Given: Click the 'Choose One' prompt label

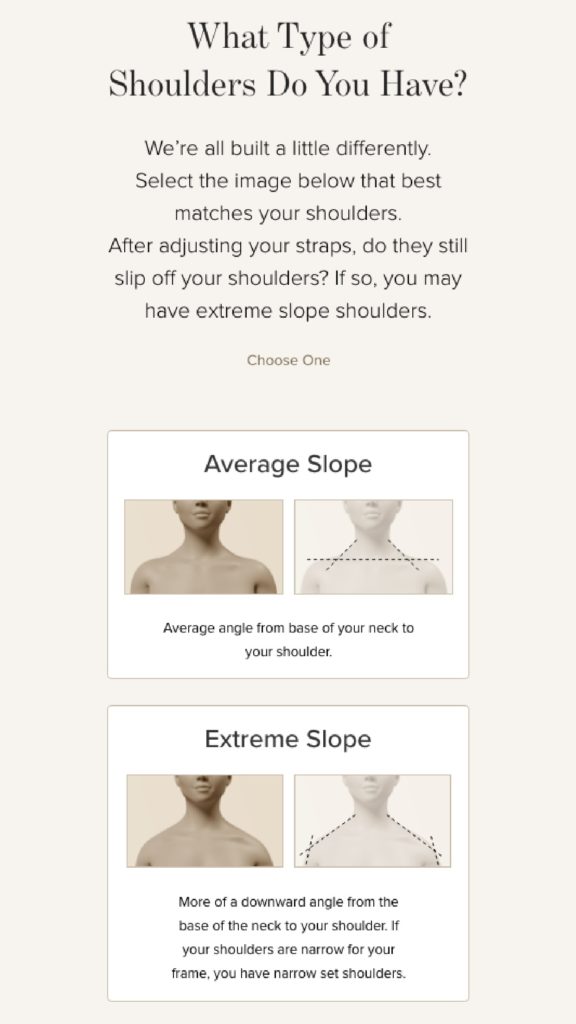Looking at the screenshot, I should coord(288,360).
